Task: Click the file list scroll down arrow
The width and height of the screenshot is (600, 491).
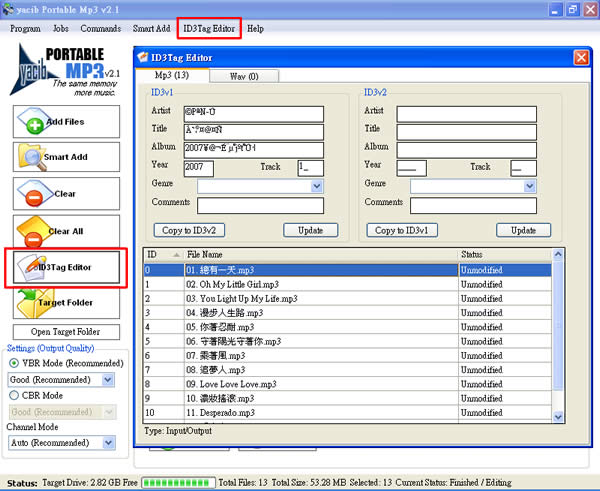Action: [558, 417]
